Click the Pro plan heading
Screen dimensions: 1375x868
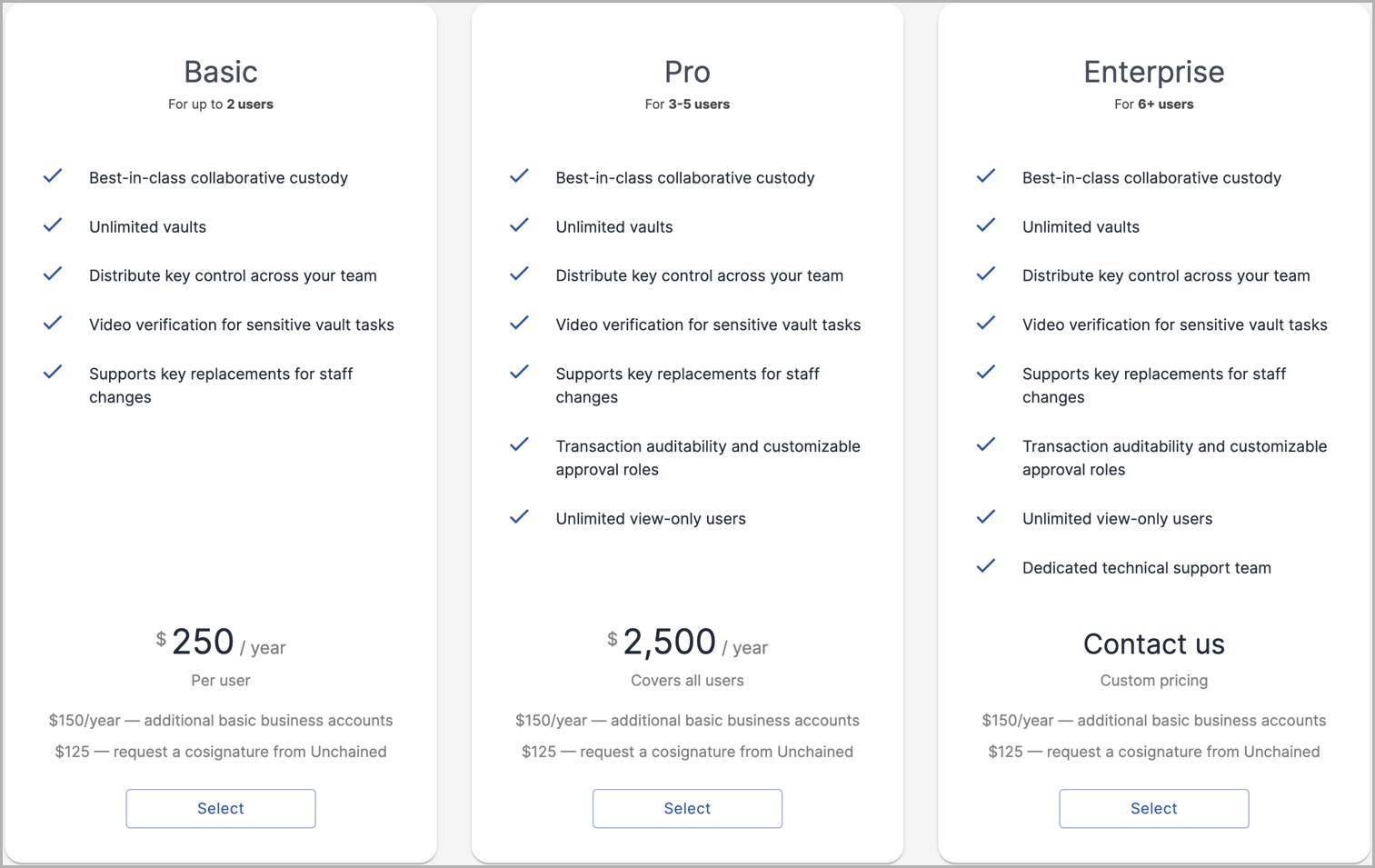[x=687, y=72]
